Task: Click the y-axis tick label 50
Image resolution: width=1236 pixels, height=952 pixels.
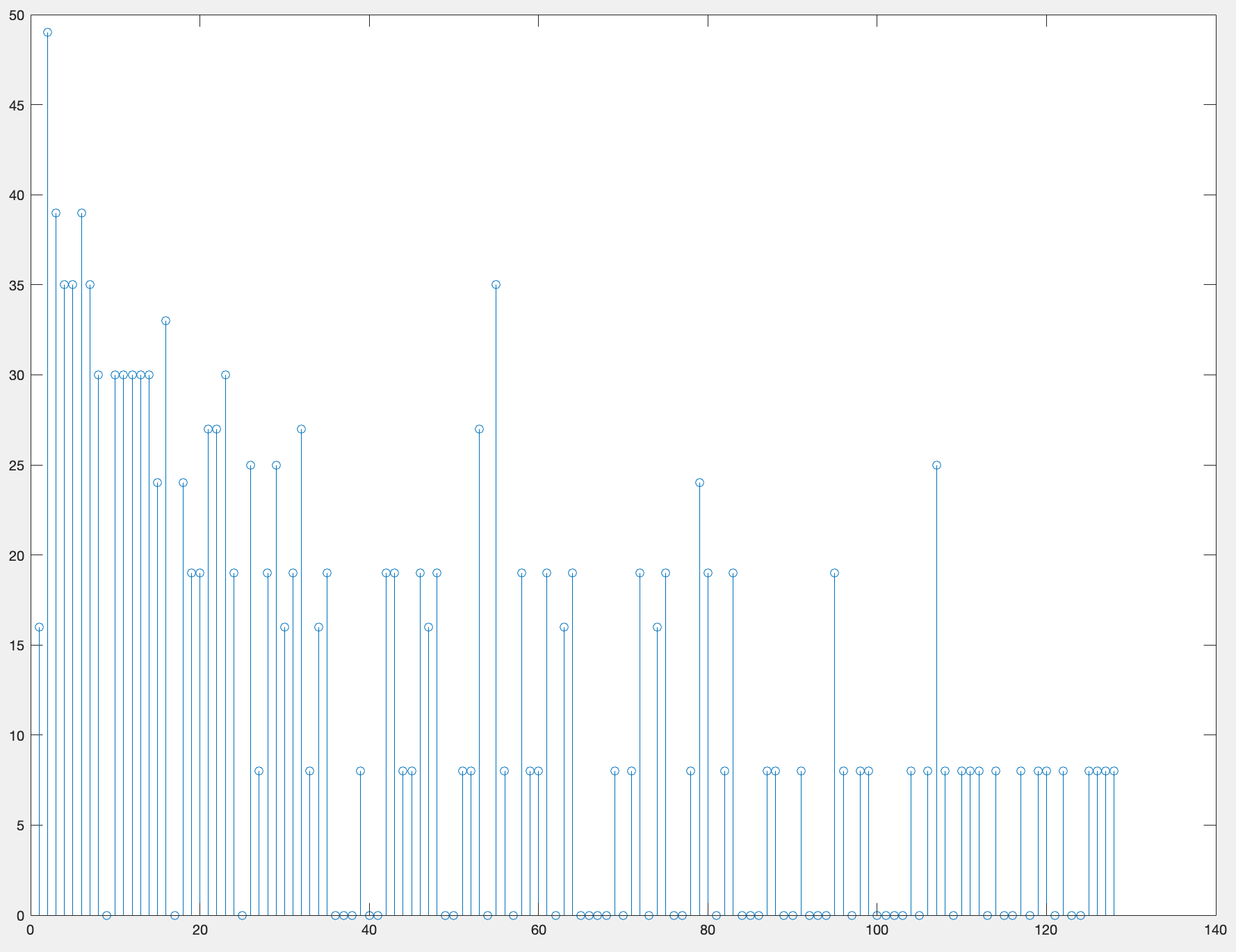Action: tap(16, 15)
